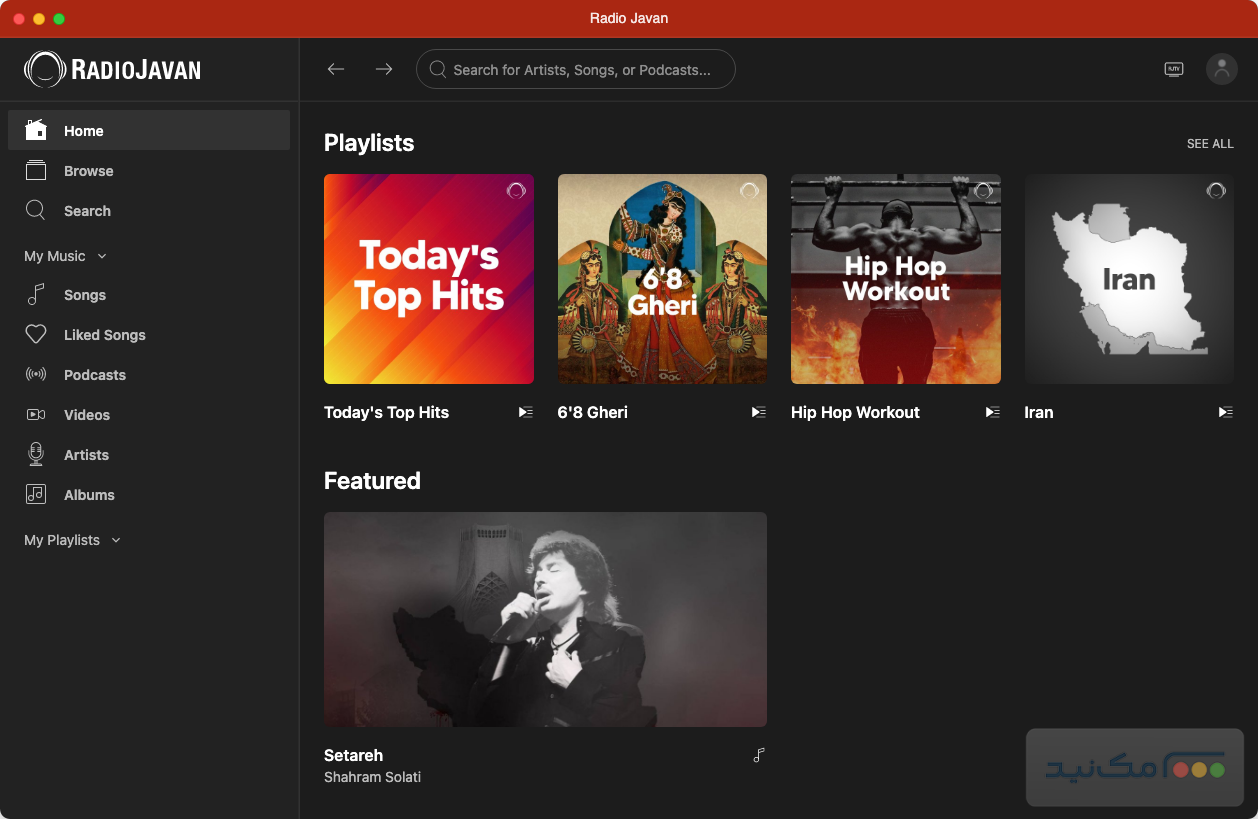Click the search field for artists, songs

coord(576,70)
